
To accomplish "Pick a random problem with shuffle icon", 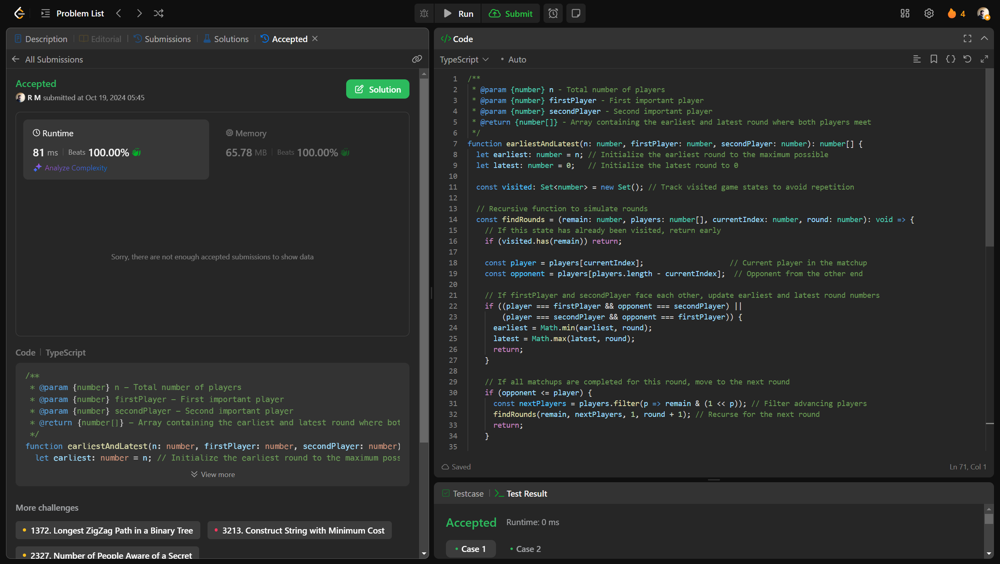I will pos(159,13).
